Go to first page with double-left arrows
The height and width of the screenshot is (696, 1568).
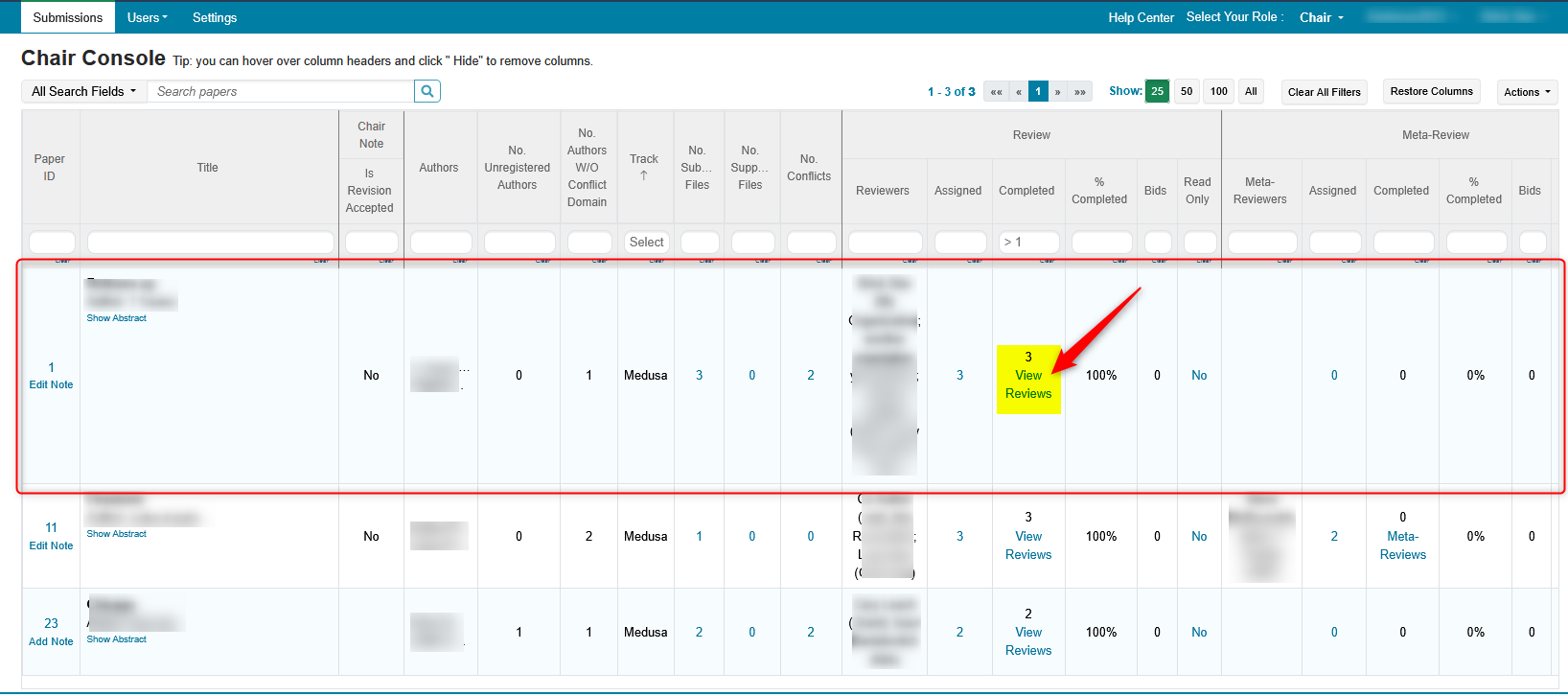[x=997, y=92]
